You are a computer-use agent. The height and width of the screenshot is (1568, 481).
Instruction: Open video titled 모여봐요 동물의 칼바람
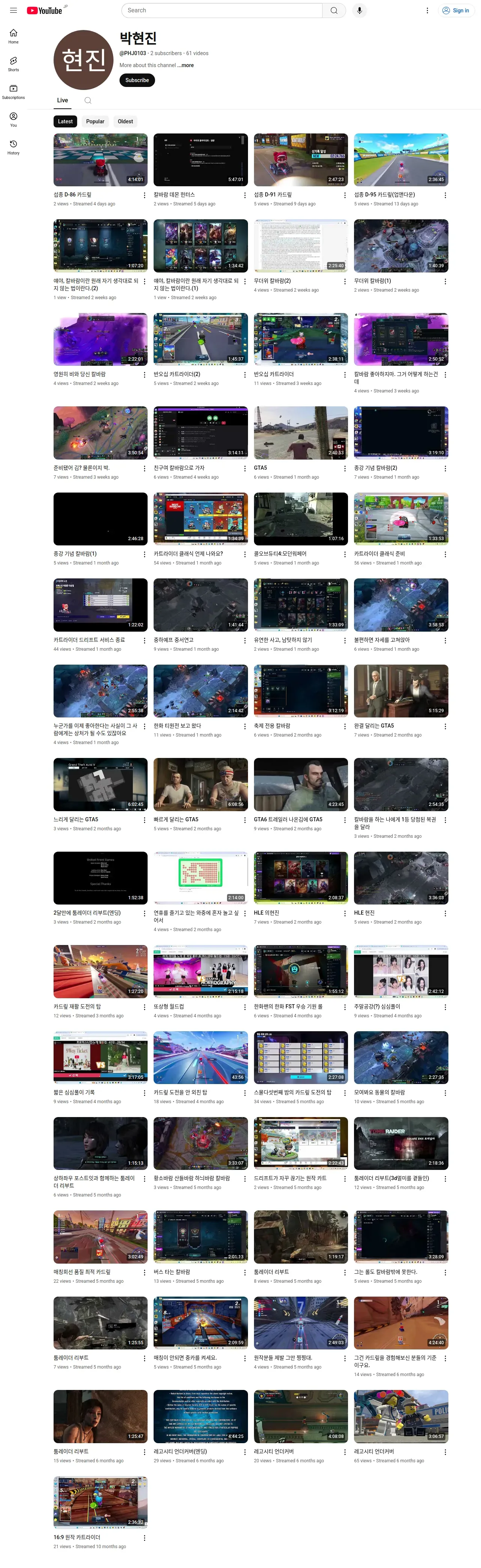point(379,1093)
